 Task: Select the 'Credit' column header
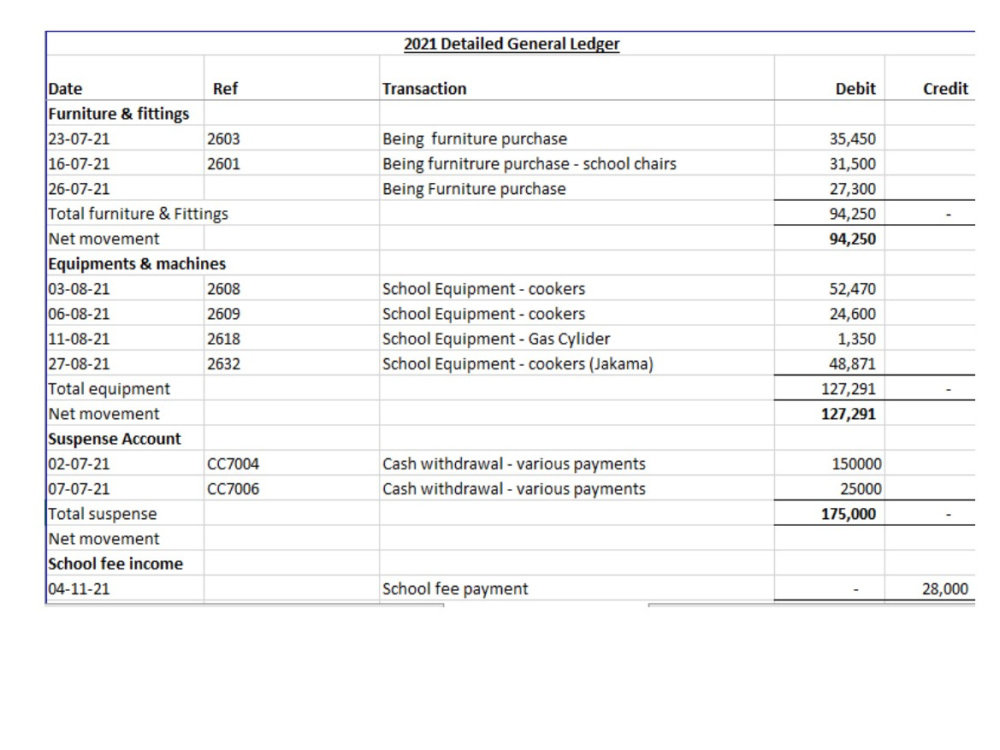pyautogui.click(x=945, y=89)
